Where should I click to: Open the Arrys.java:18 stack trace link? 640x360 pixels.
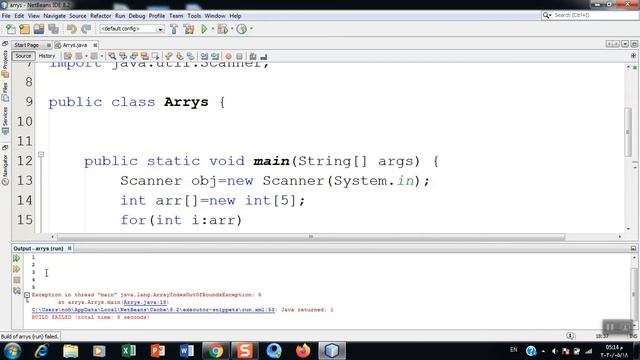(x=145, y=302)
